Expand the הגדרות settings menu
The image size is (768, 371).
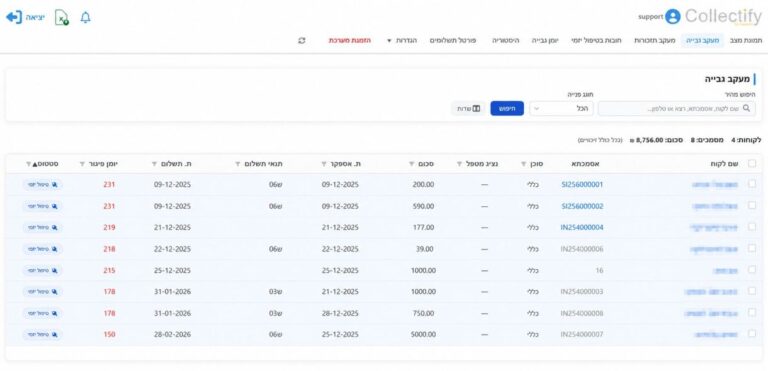point(402,41)
